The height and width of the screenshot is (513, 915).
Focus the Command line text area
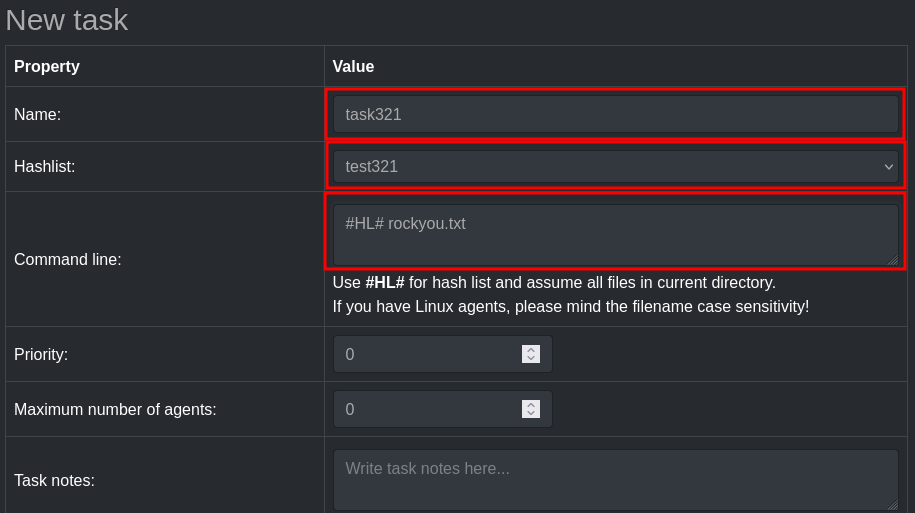pyautogui.click(x=616, y=235)
